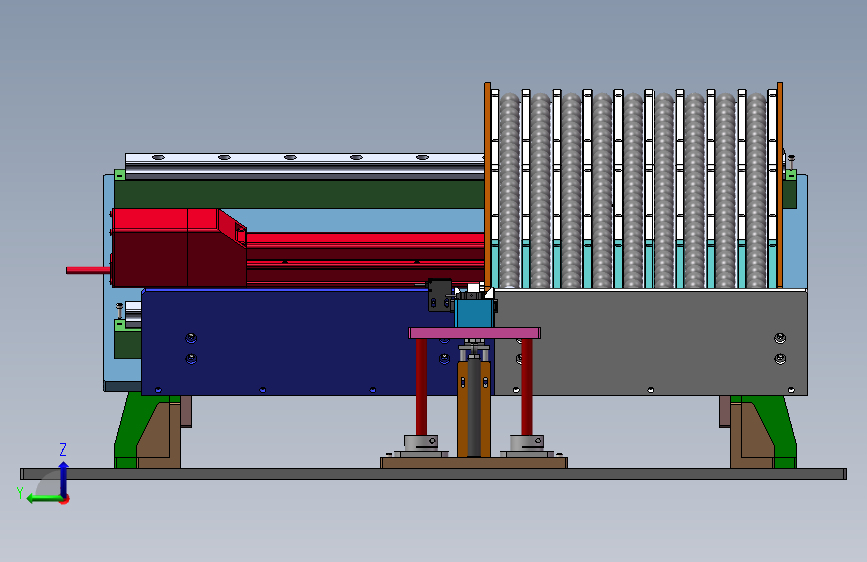This screenshot has width=867, height=562.
Task: Select the thin red motor shaft protruding left
Action: point(88,270)
